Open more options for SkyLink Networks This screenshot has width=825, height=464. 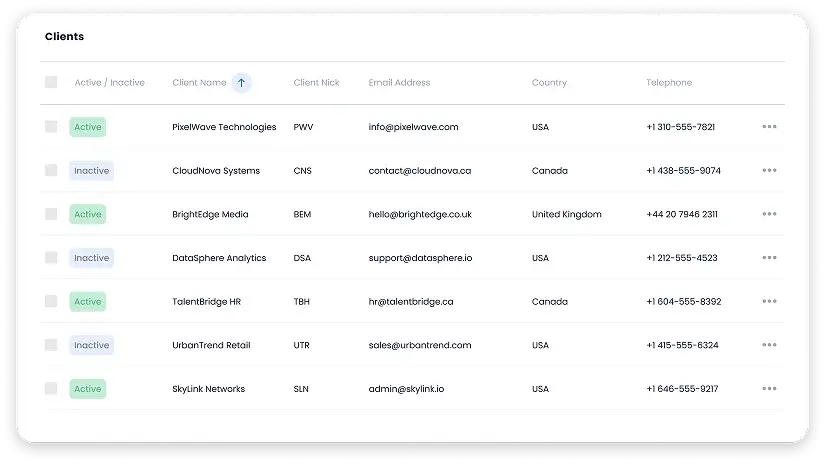coord(769,389)
